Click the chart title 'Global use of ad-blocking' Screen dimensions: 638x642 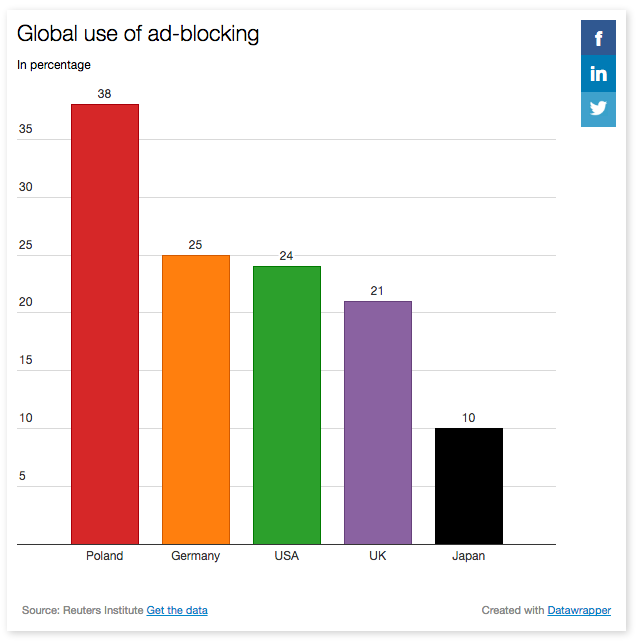point(138,34)
